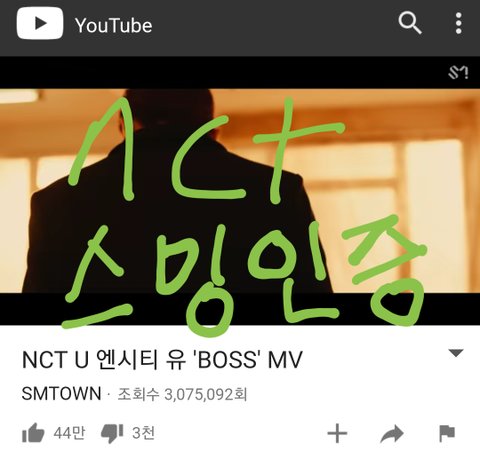480x459 pixels.
Task: Tap the black letterbox bar above video
Action: click(x=240, y=72)
